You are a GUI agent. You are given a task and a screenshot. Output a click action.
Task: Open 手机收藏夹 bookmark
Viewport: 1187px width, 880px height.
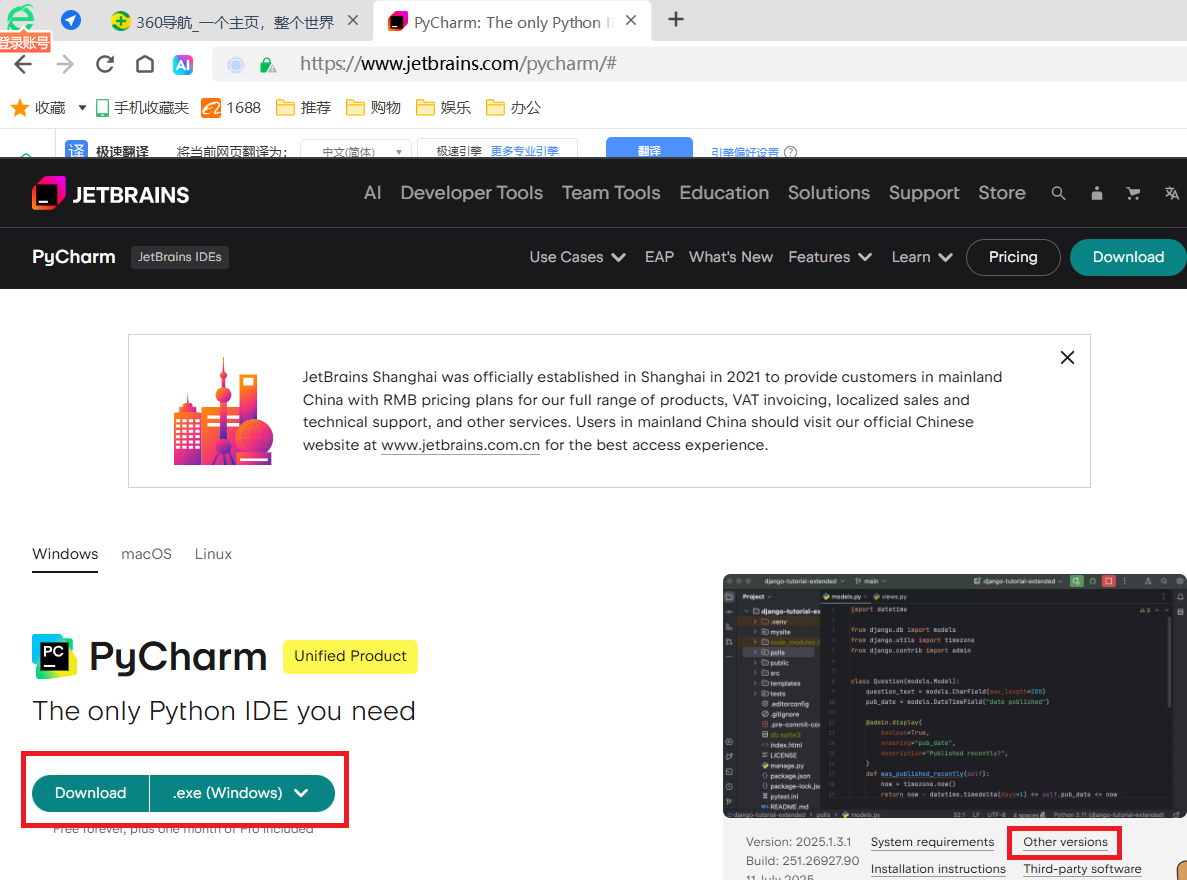pos(142,108)
